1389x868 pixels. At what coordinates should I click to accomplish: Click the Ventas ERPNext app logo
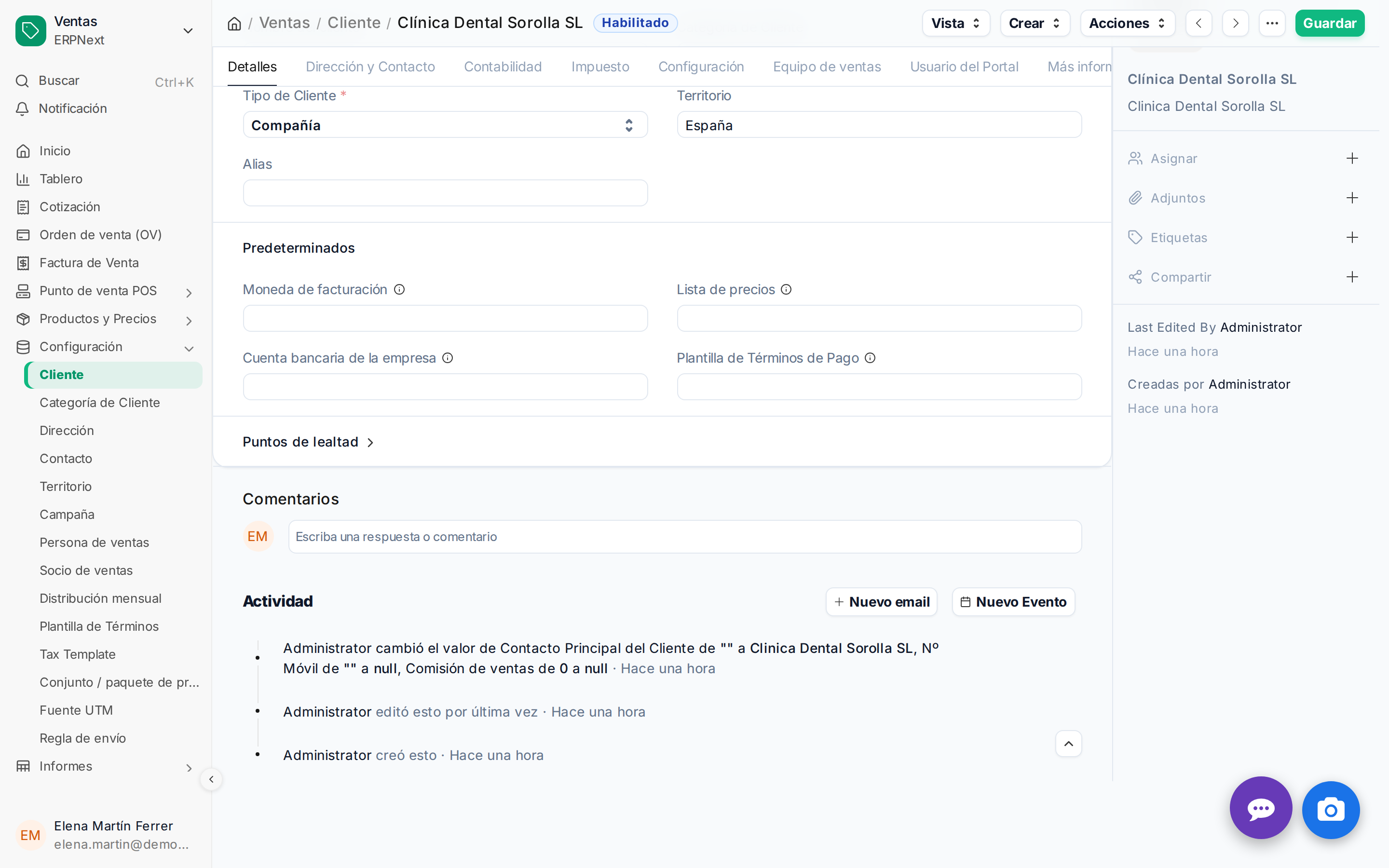[30, 30]
